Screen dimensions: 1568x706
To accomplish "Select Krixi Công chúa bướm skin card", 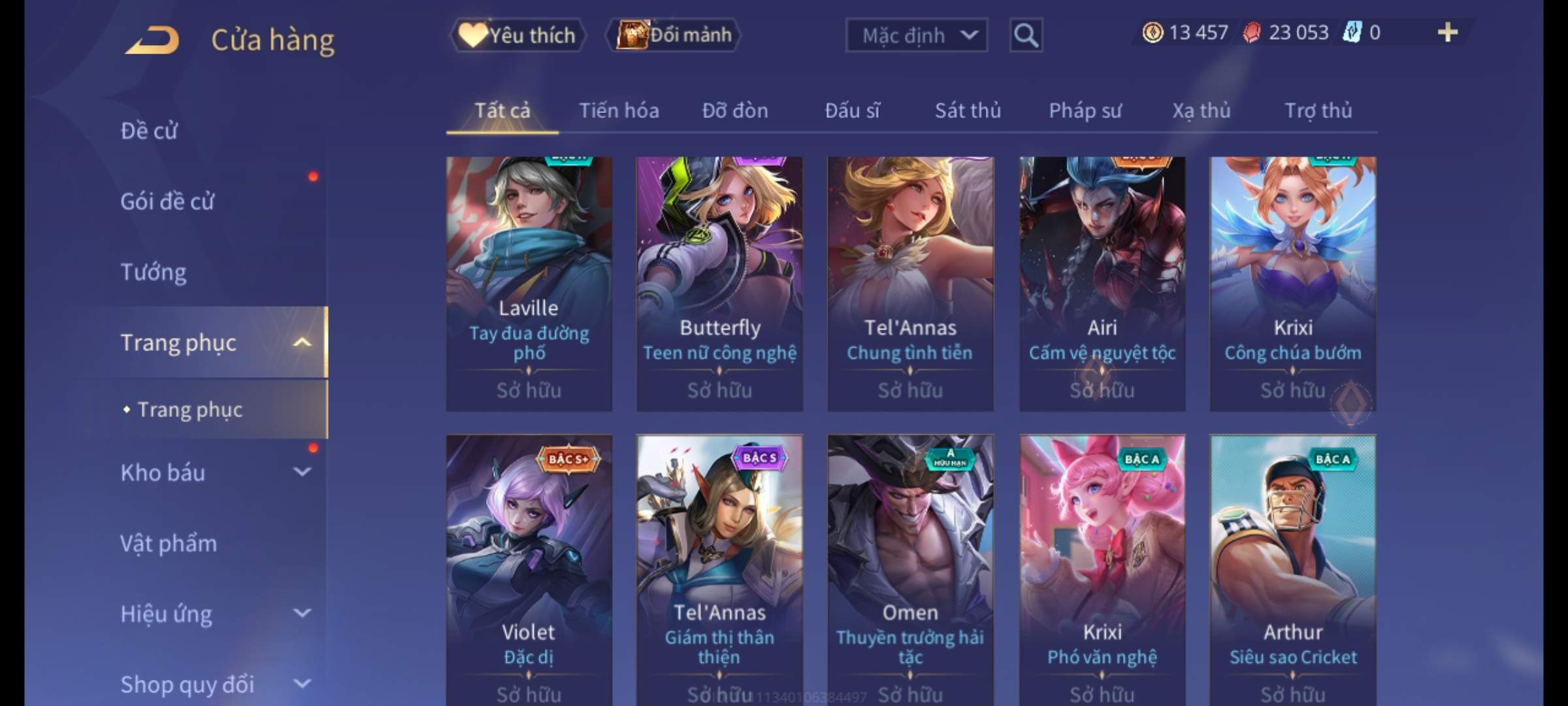I will click(x=1292, y=284).
